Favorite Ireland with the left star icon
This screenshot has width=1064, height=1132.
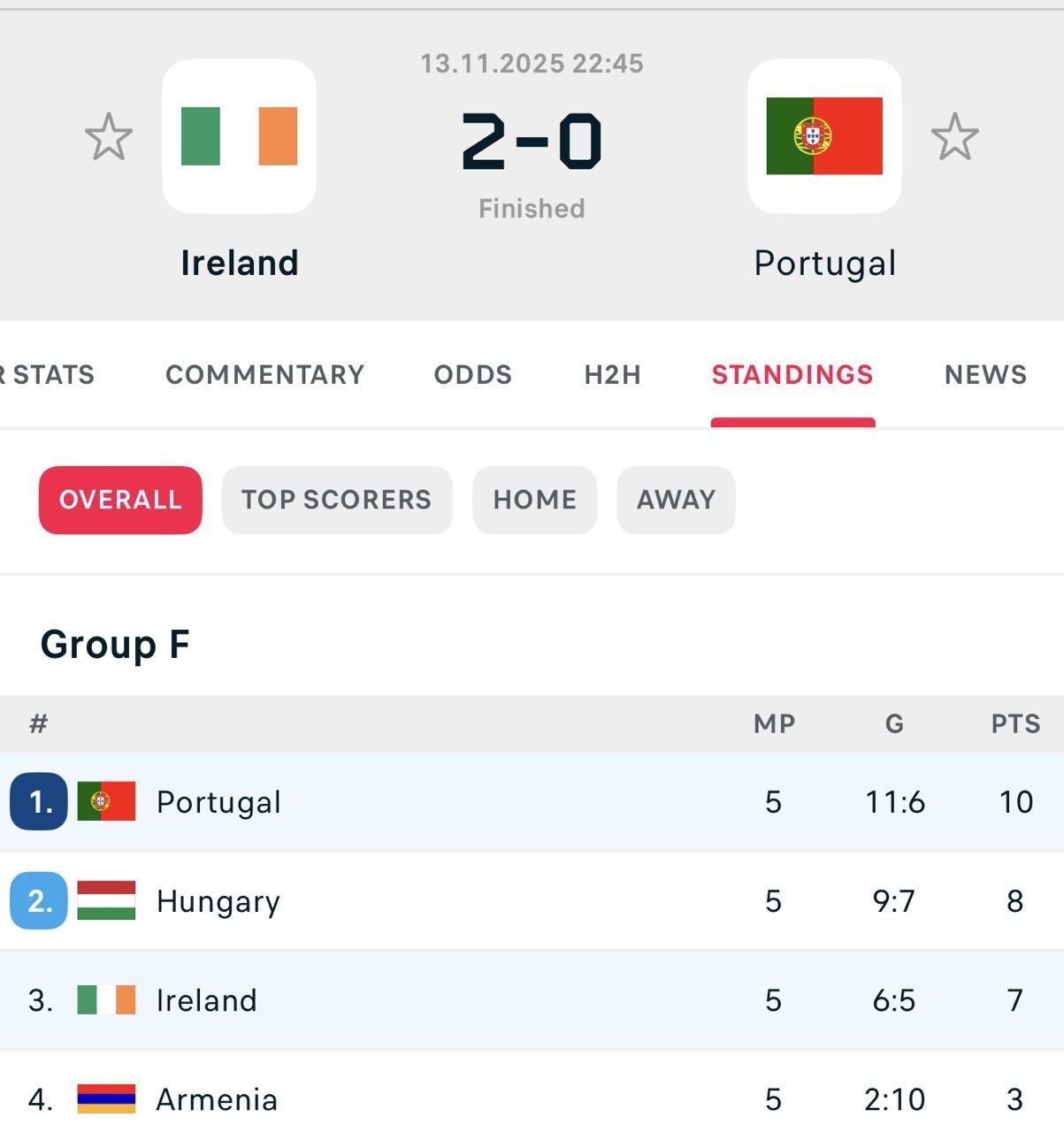[109, 137]
